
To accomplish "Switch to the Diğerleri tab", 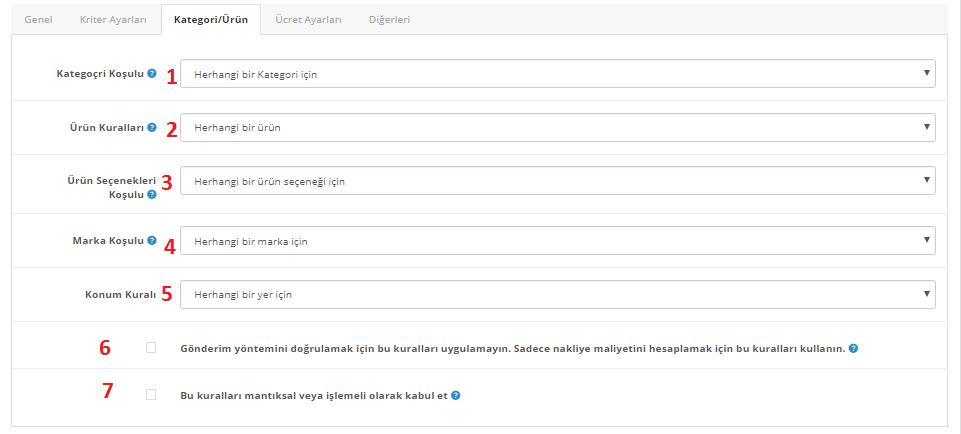I will (387, 19).
